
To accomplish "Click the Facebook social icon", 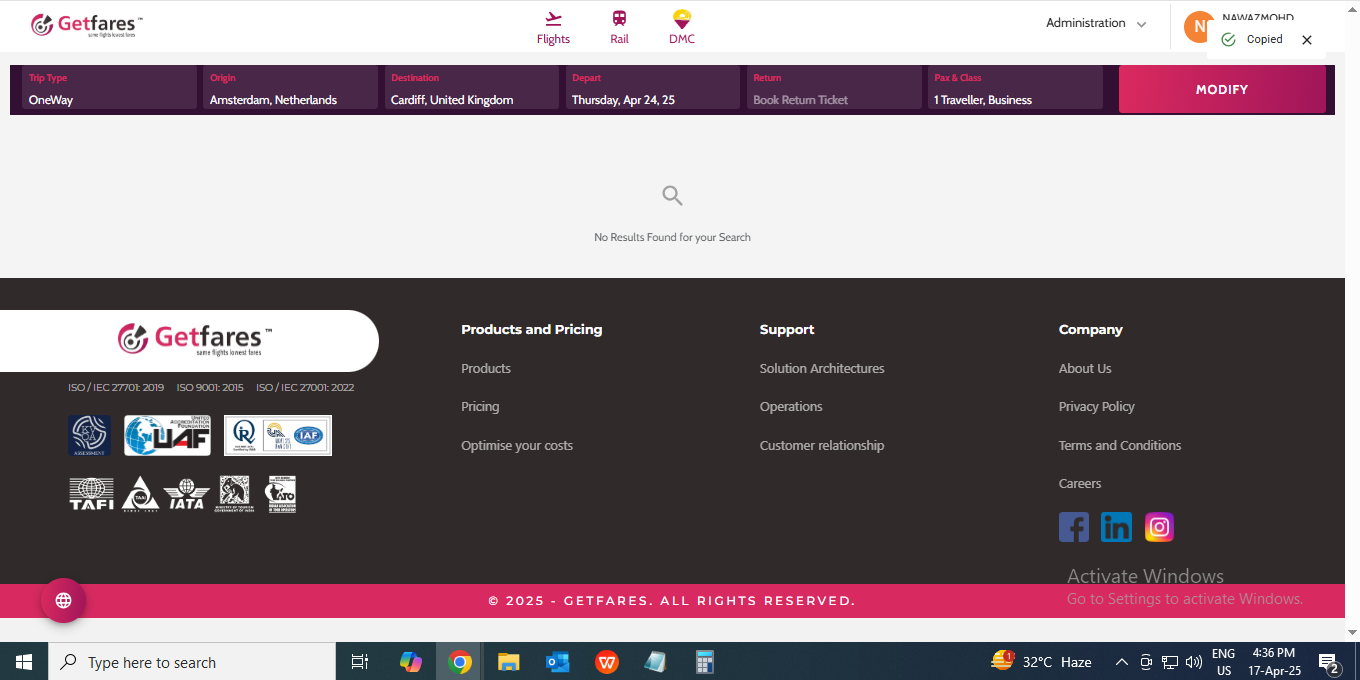I will click(1073, 527).
